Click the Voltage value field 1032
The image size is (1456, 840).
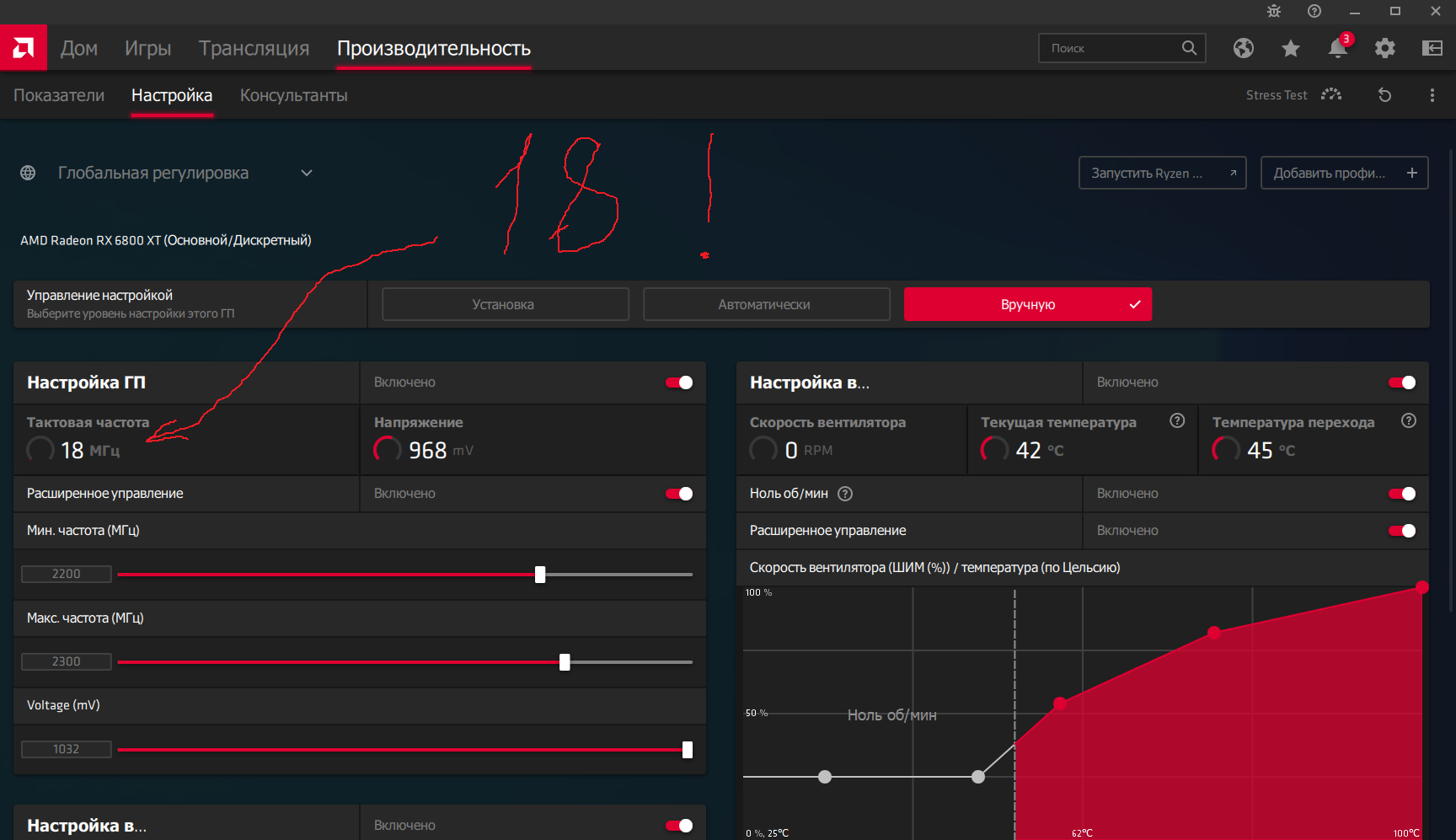click(x=67, y=750)
